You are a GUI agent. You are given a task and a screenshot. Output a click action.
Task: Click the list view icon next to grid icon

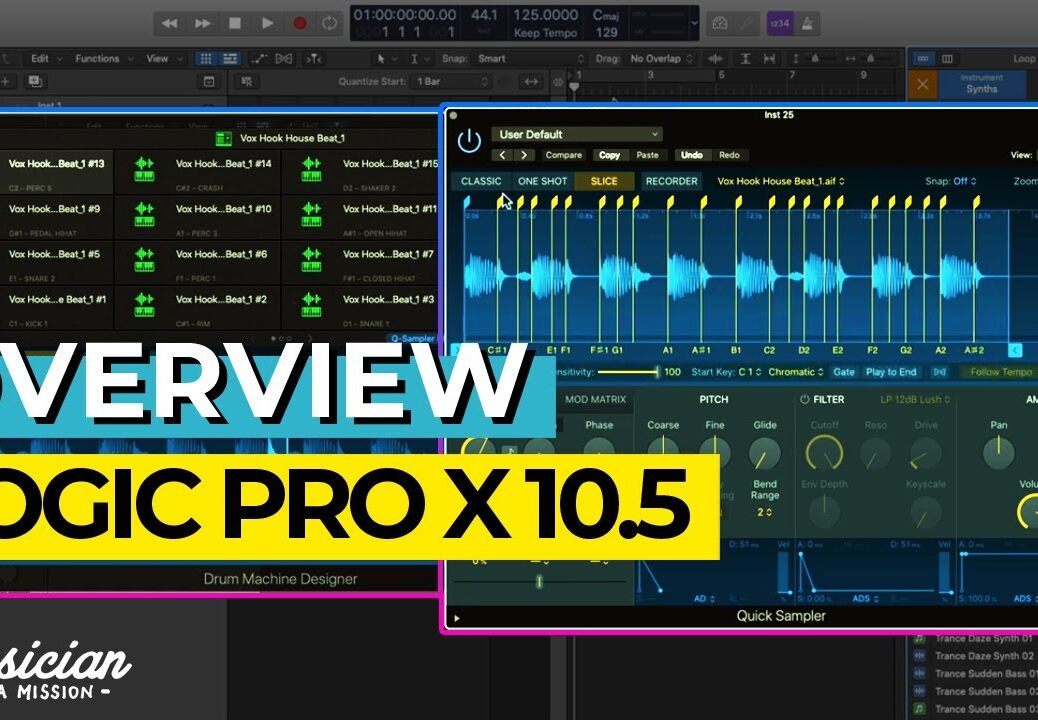230,59
